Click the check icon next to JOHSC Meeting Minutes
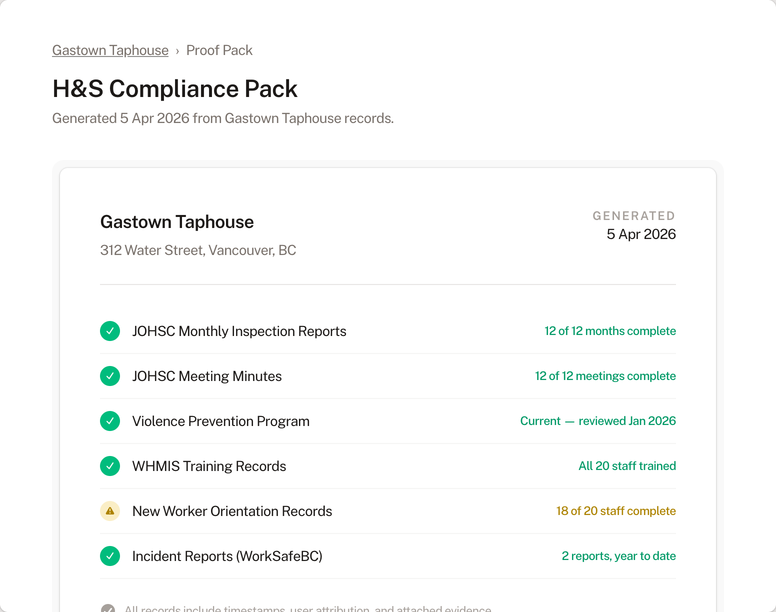The height and width of the screenshot is (612, 776). point(110,376)
